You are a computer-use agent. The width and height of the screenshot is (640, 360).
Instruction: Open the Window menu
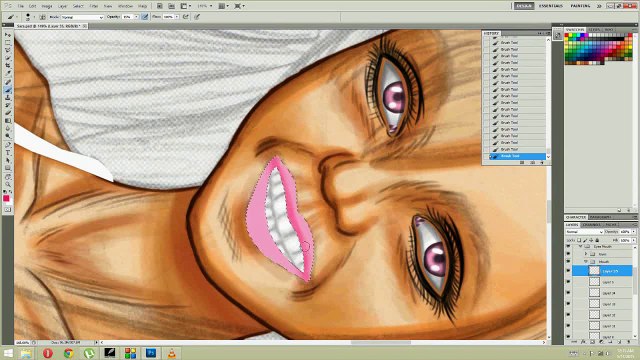(125, 6)
